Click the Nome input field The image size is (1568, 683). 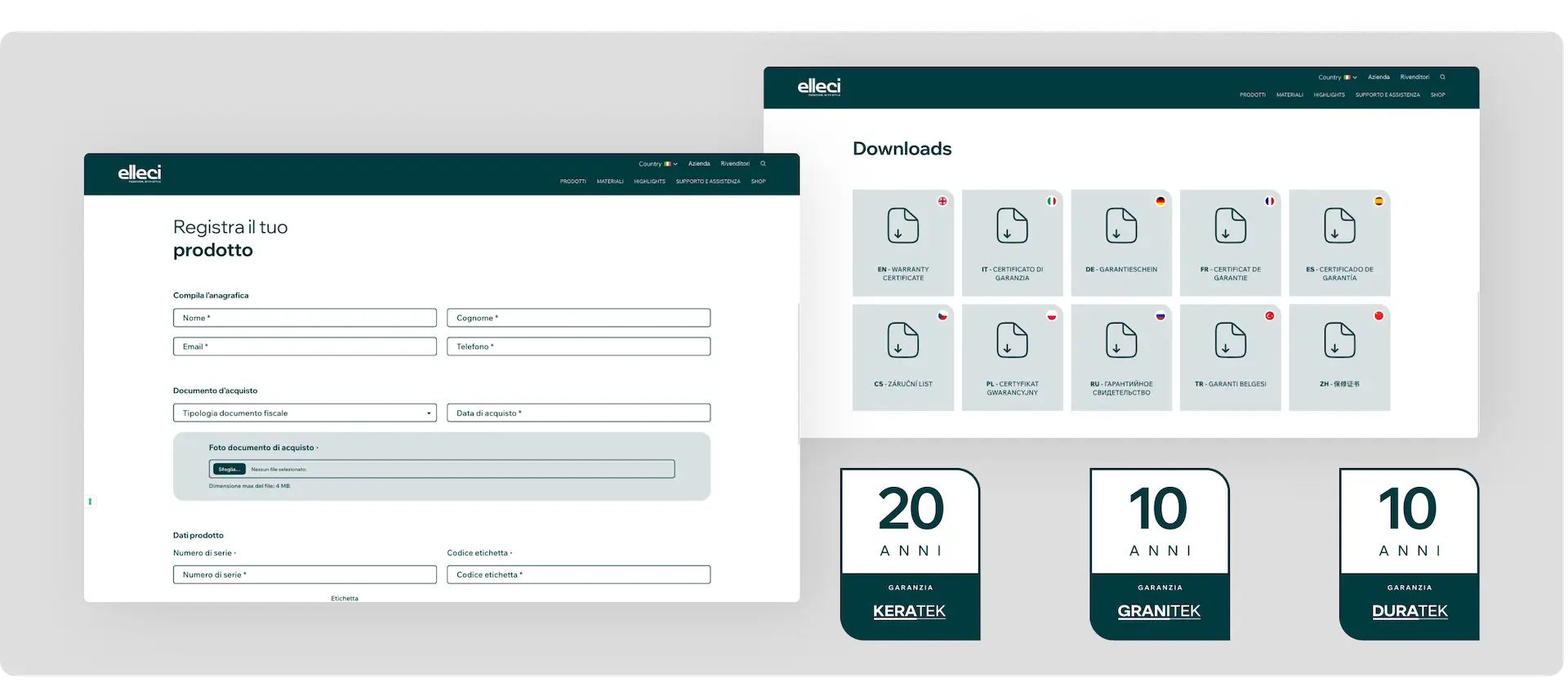click(x=305, y=318)
